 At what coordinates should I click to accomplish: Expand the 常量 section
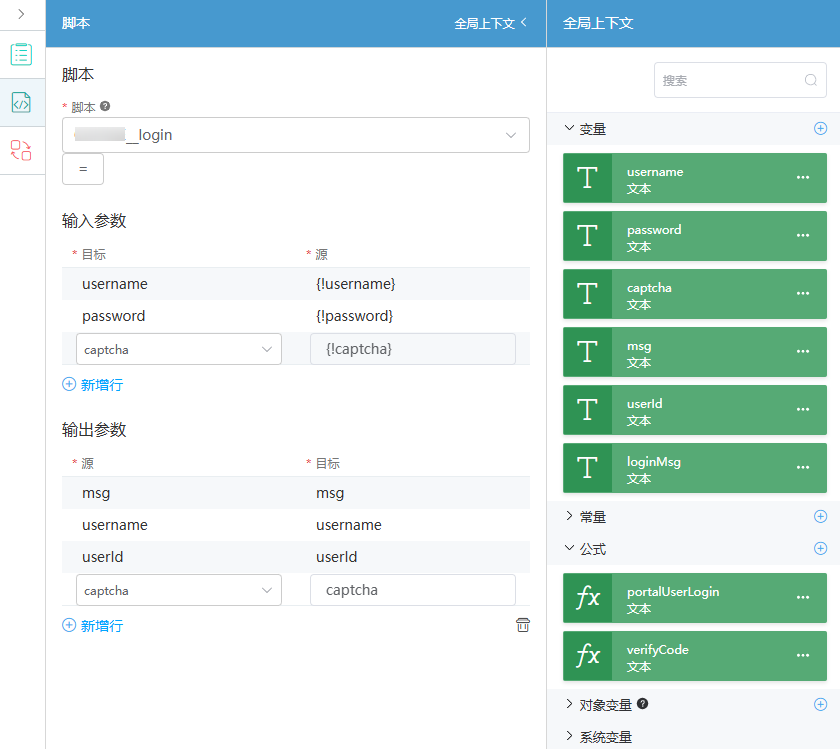[569, 516]
